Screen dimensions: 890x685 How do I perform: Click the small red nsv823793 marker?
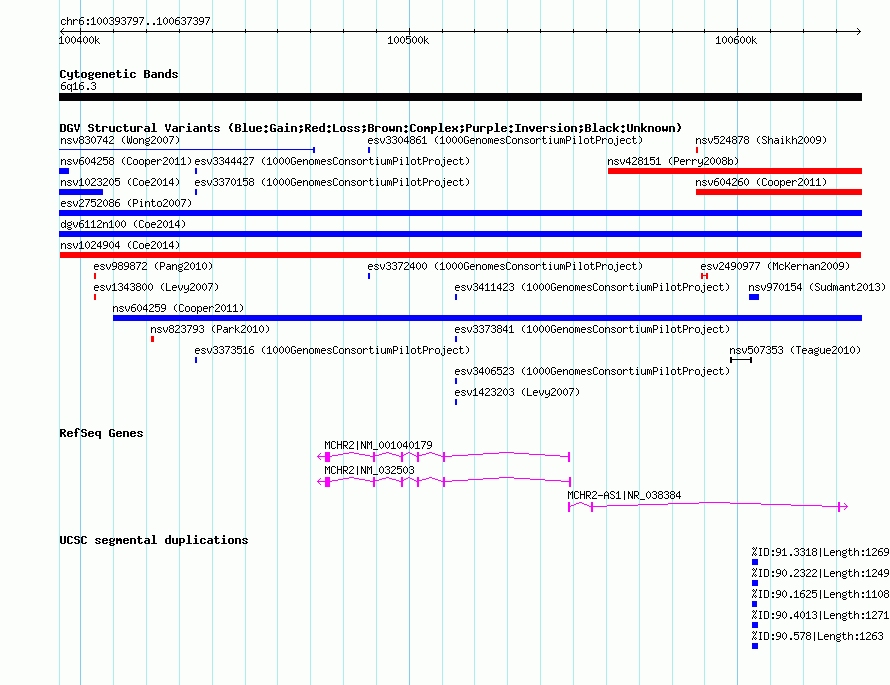pos(152,339)
